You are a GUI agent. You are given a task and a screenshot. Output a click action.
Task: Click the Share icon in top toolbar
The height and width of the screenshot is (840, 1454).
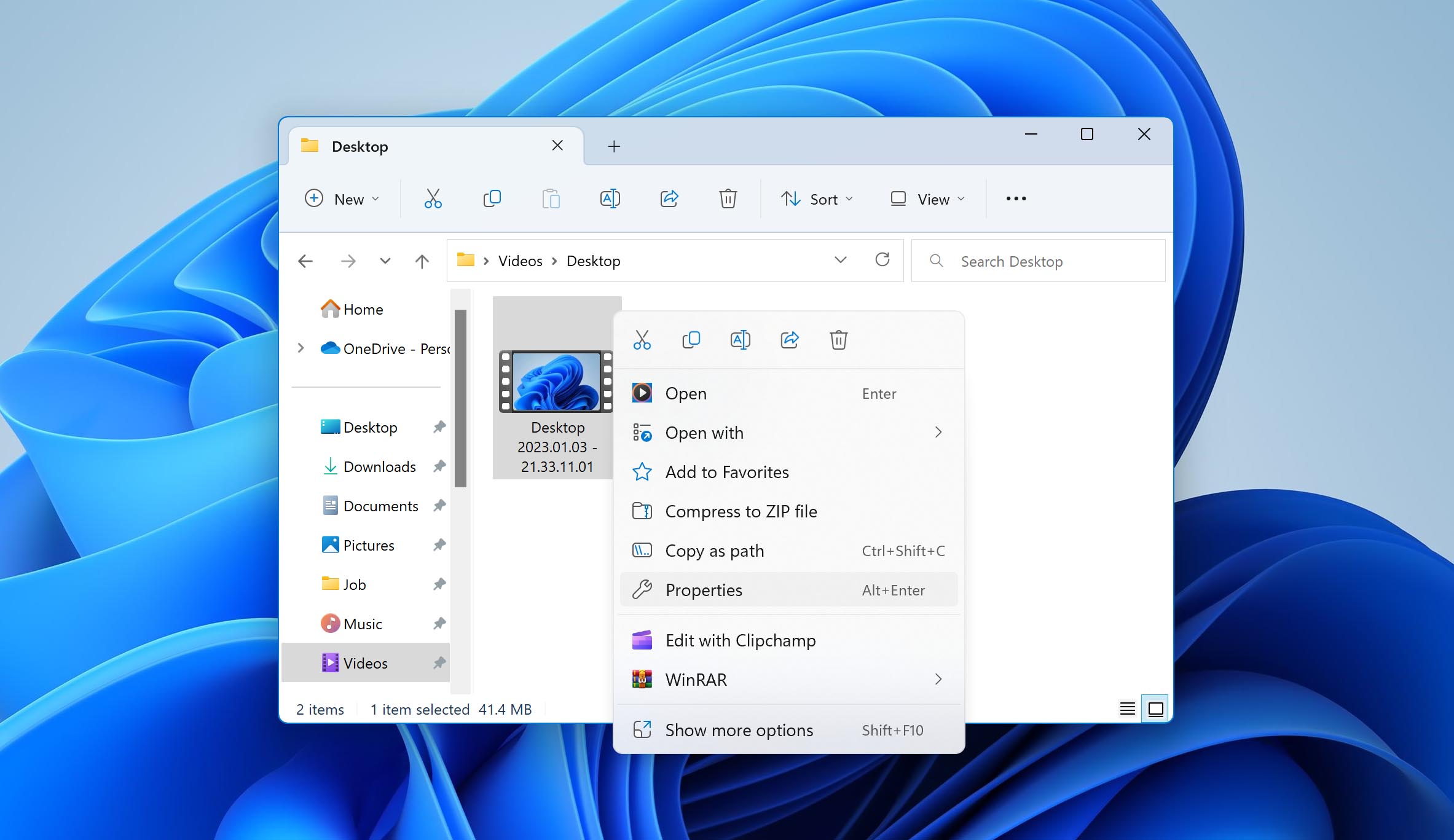(669, 198)
